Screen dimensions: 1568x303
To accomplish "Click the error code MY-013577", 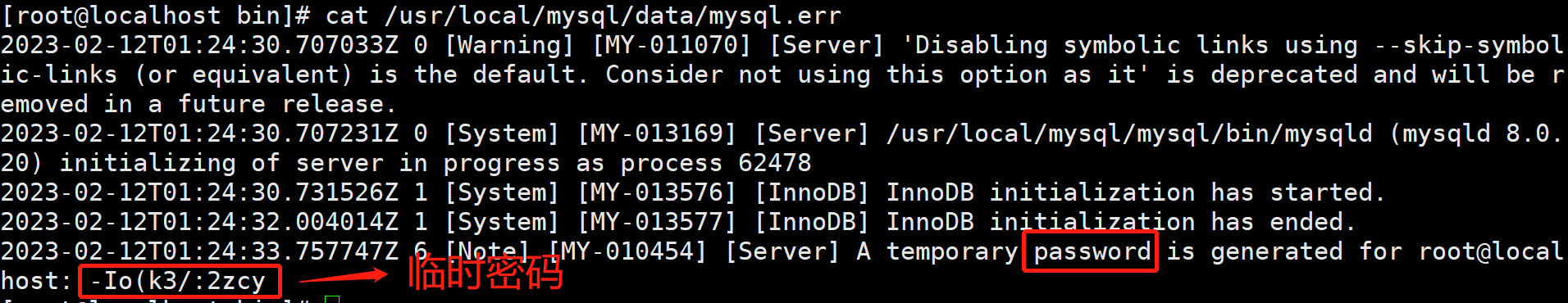I will coord(657,222).
